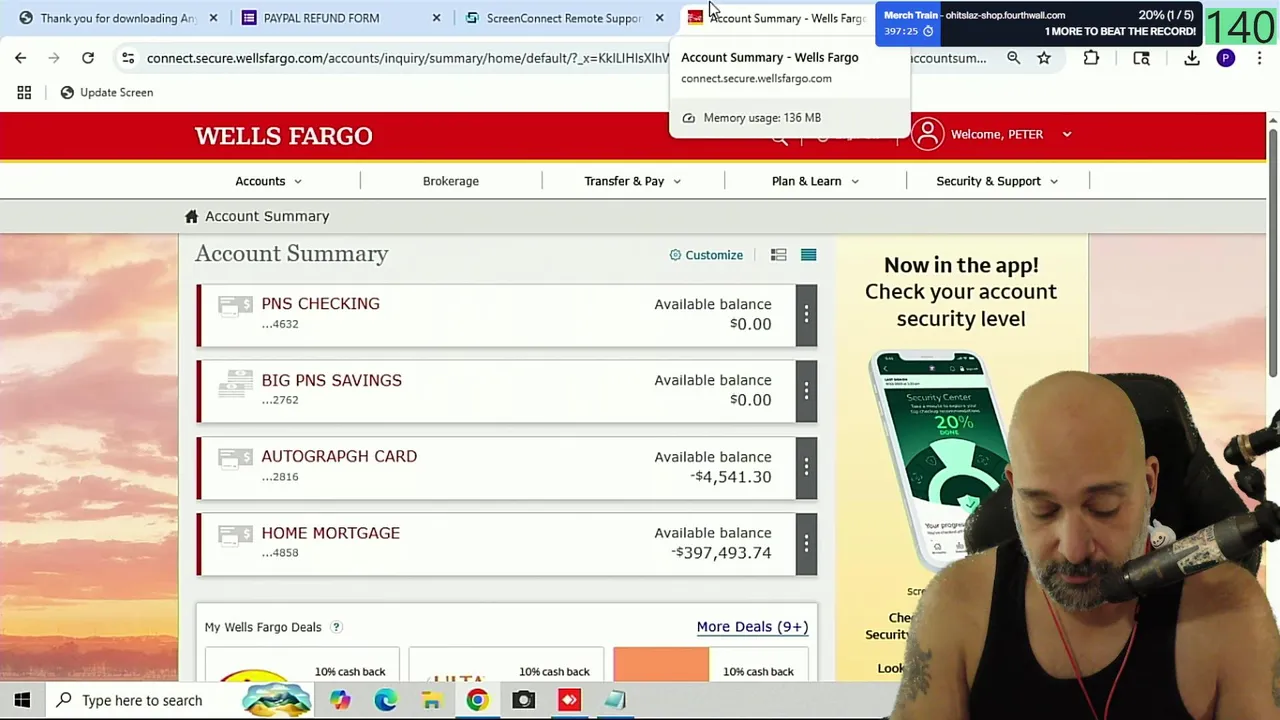The height and width of the screenshot is (720, 1280).
Task: Expand the Plan & Learn menu
Action: [x=815, y=181]
